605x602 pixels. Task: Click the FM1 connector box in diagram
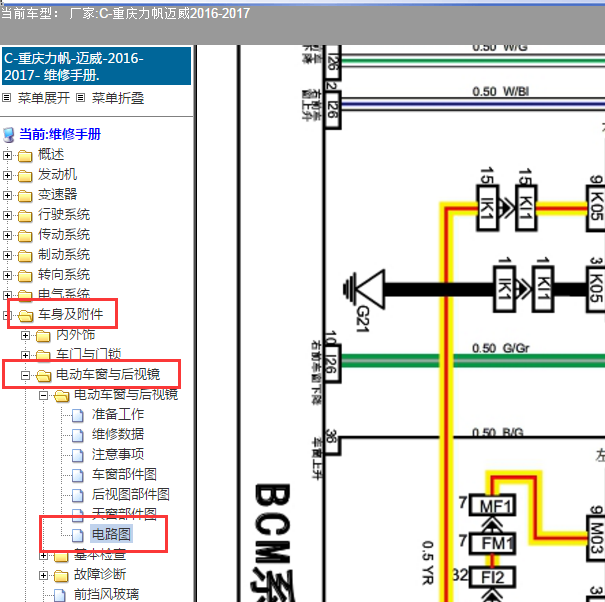click(x=493, y=543)
